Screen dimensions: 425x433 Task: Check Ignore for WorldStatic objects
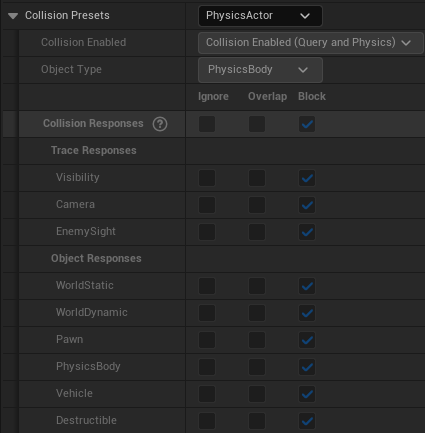pos(207,286)
